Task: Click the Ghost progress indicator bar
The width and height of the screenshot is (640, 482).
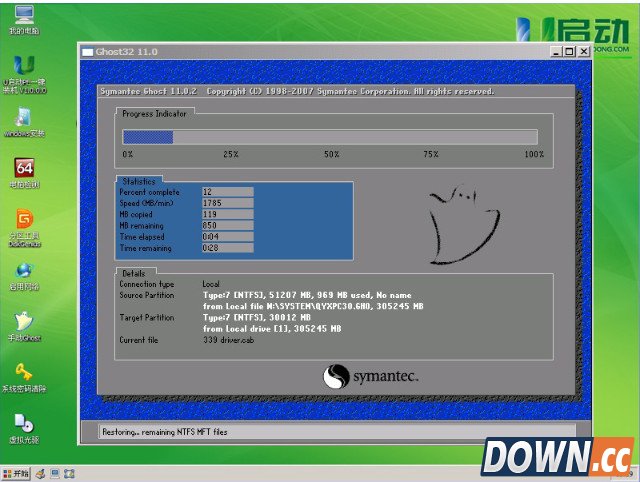Action: pyautogui.click(x=329, y=137)
